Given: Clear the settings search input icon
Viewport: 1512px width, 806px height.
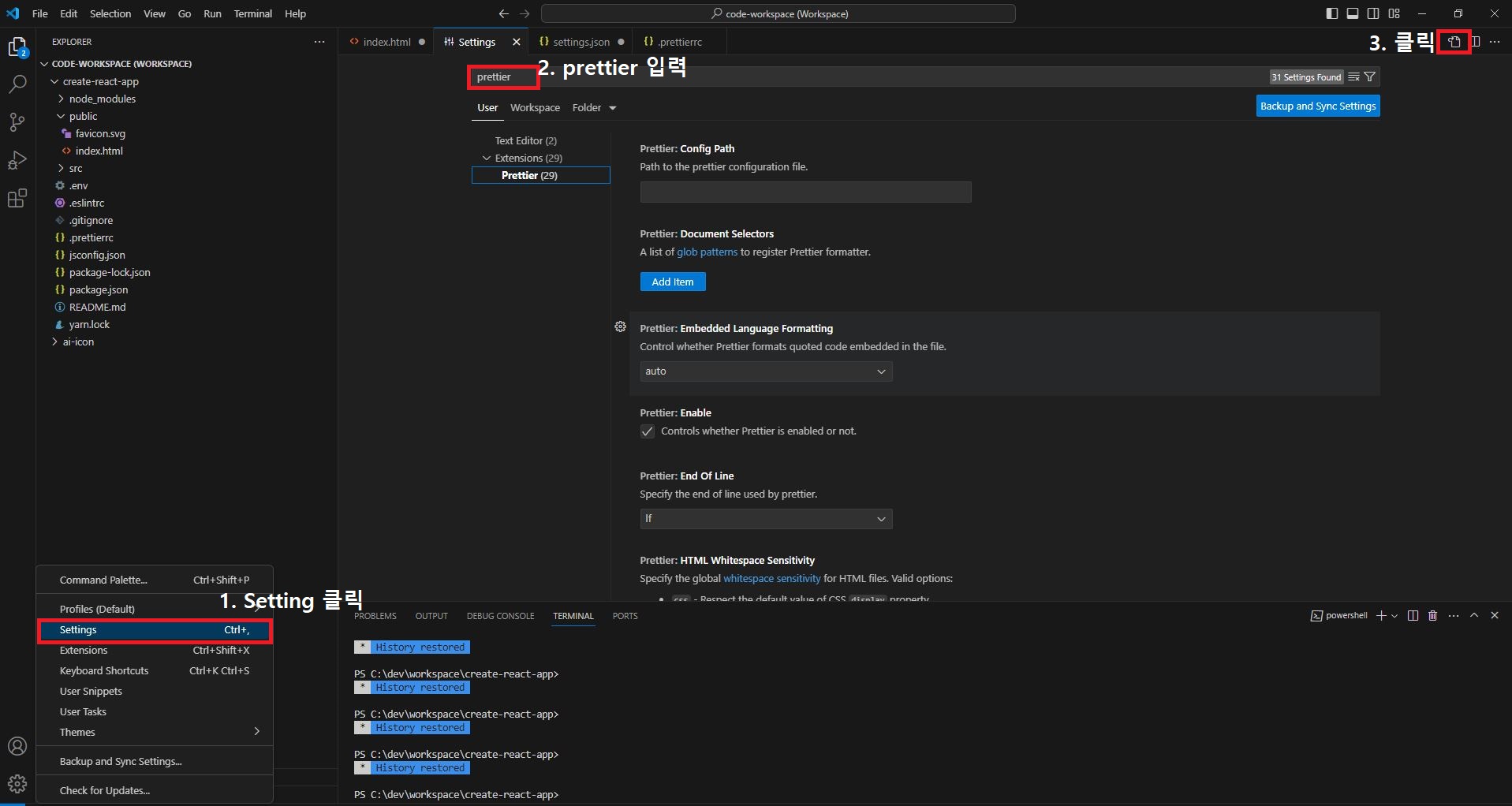Looking at the screenshot, I should click(x=1353, y=76).
